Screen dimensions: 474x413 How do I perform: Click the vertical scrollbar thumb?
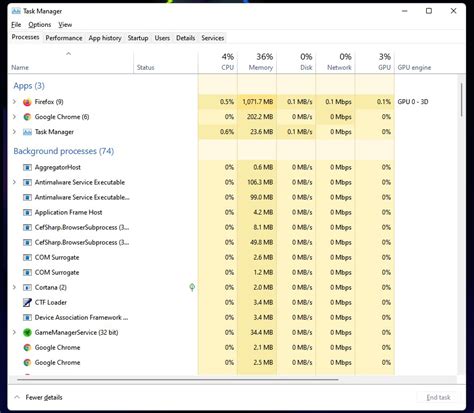coord(462,100)
